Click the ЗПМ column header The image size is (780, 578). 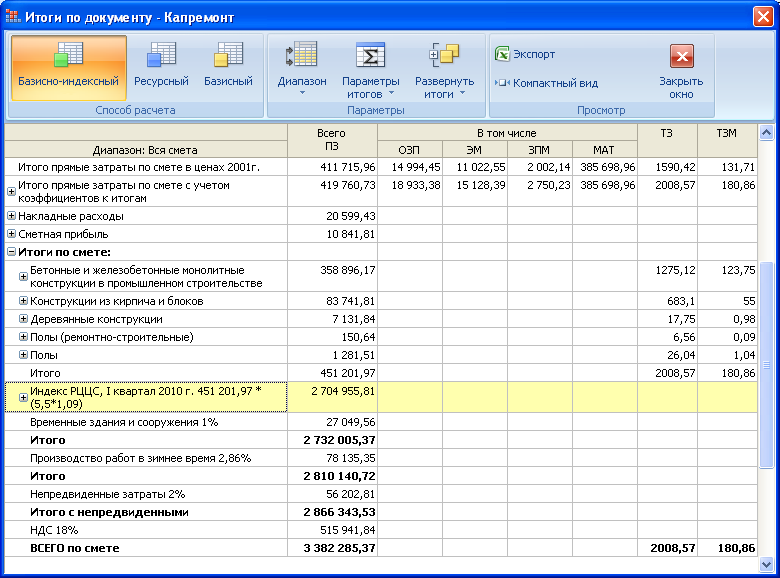pos(540,149)
